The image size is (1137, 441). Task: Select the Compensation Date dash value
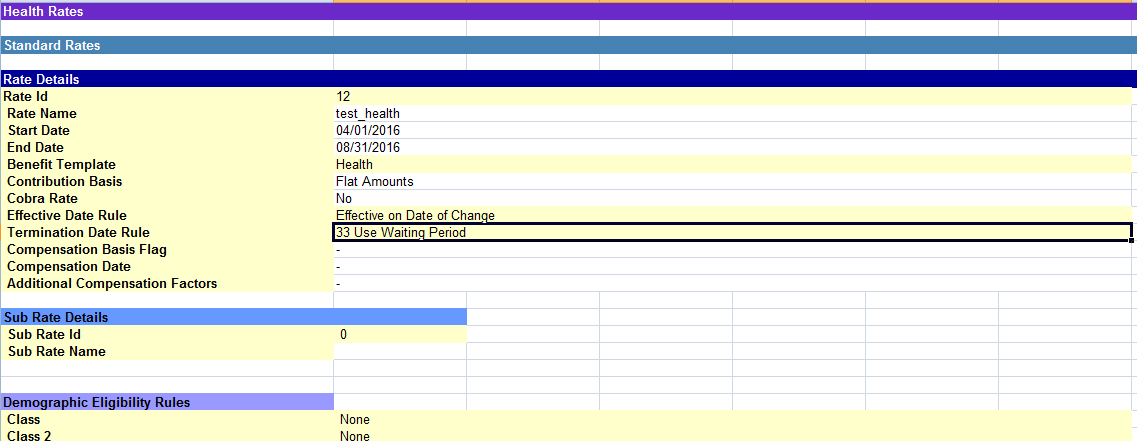(732, 266)
